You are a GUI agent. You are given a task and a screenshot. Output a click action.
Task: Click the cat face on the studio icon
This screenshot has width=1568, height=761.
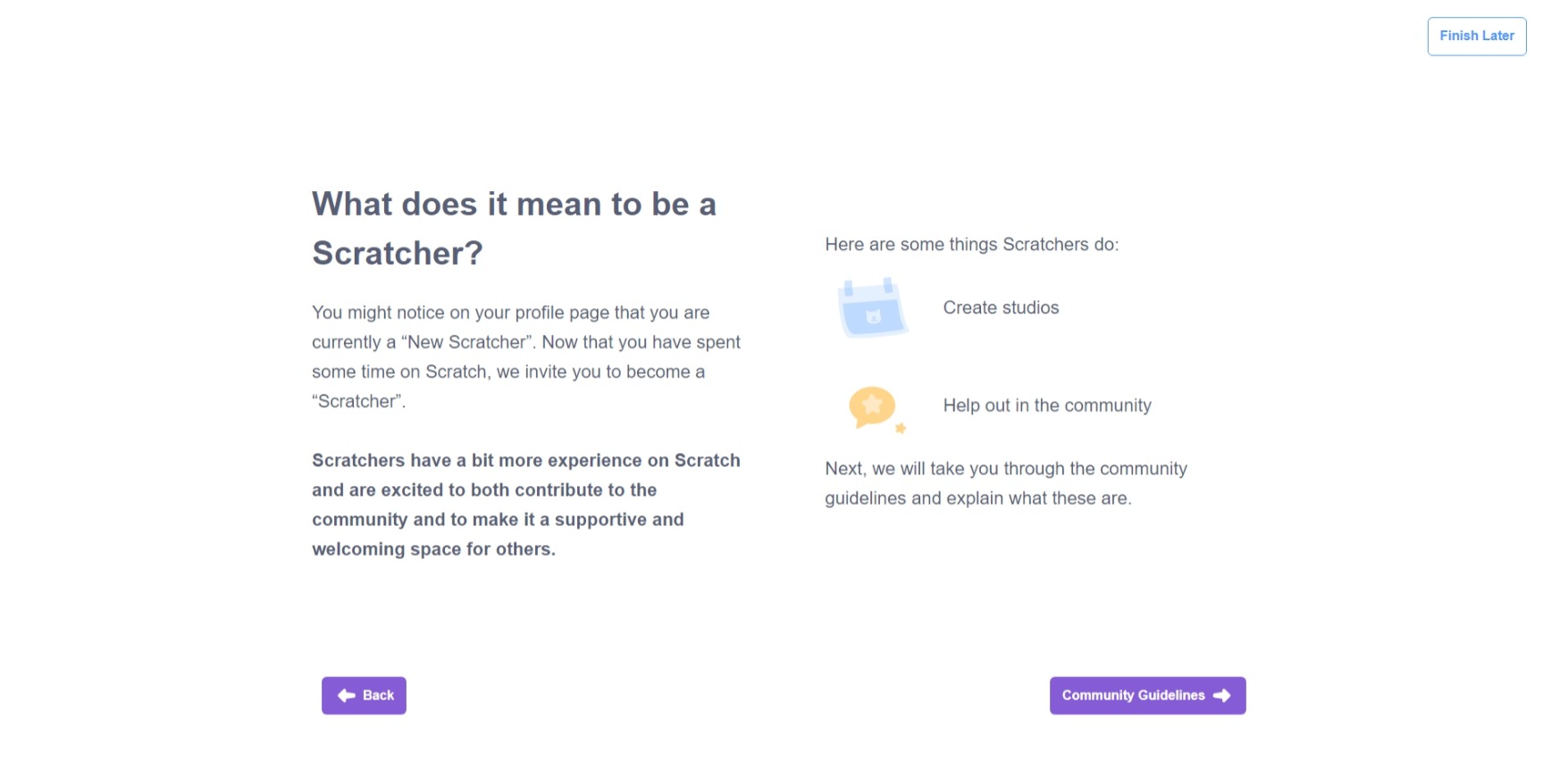[x=874, y=316]
